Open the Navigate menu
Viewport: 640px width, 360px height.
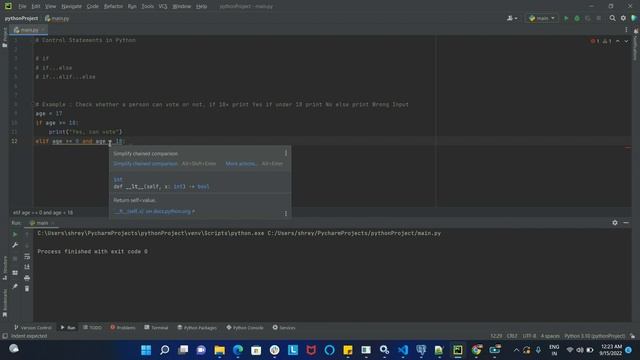[71, 7]
